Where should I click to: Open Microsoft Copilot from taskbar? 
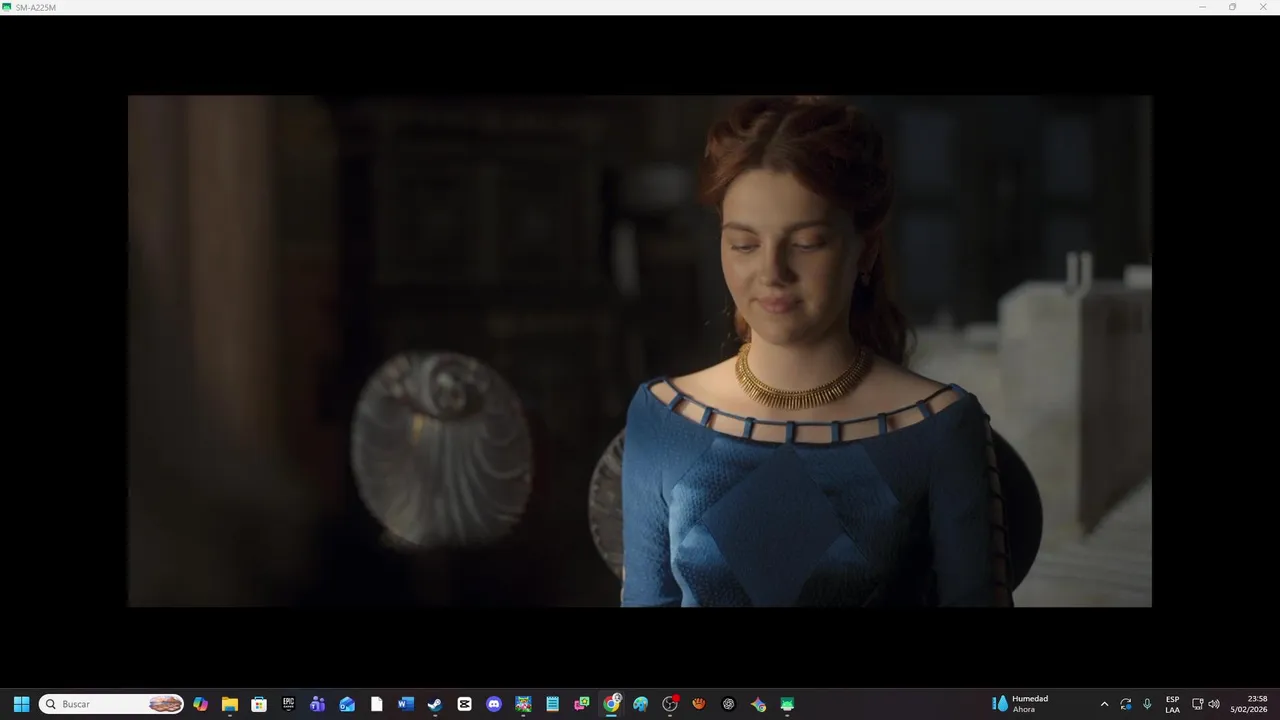coord(200,704)
